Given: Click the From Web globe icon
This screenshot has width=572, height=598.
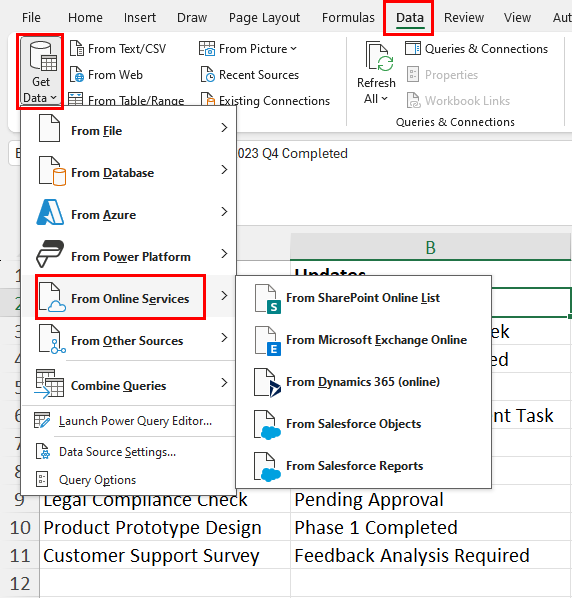Looking at the screenshot, I should pos(77,75).
